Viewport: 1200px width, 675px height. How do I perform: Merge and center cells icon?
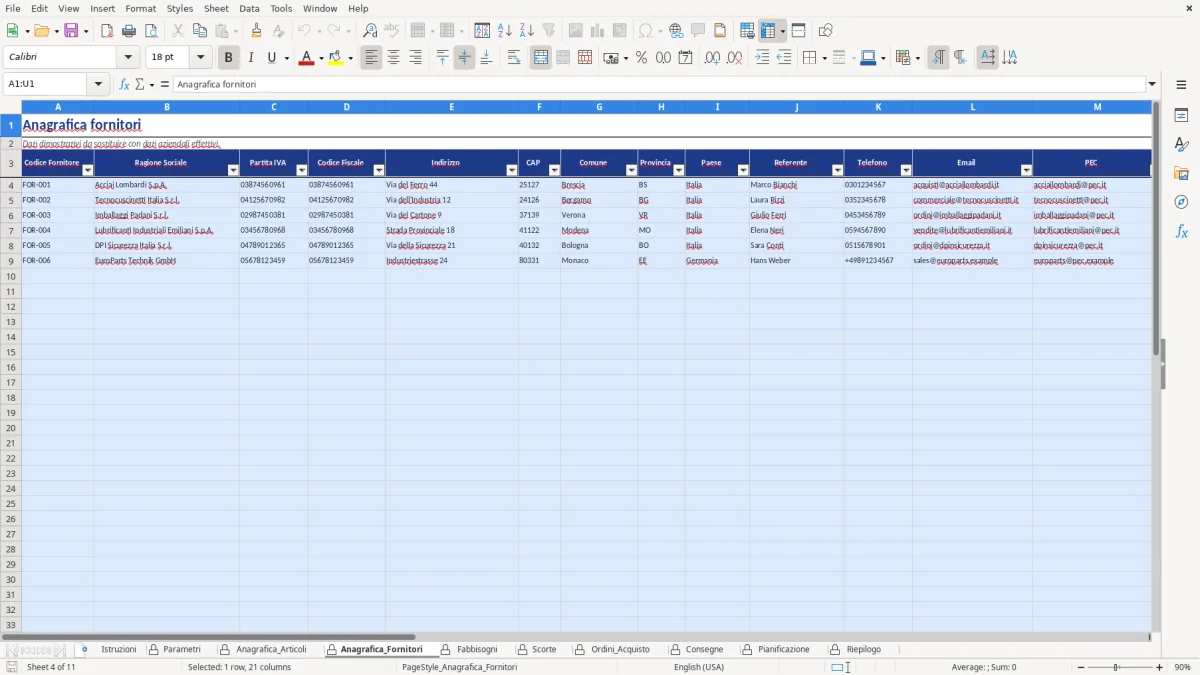pyautogui.click(x=541, y=58)
